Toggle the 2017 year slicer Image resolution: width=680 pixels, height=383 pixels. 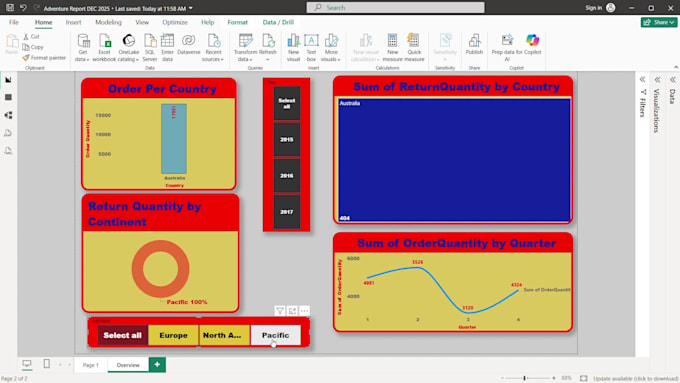click(x=287, y=212)
